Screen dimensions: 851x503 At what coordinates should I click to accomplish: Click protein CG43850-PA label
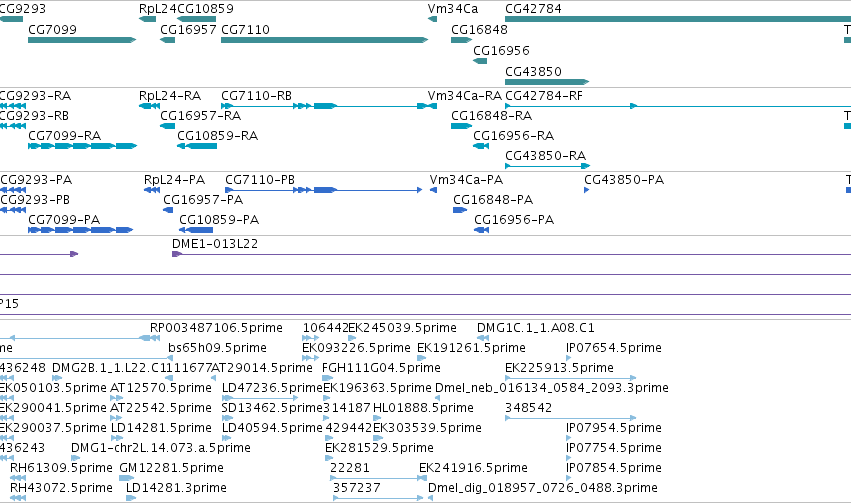pos(624,180)
